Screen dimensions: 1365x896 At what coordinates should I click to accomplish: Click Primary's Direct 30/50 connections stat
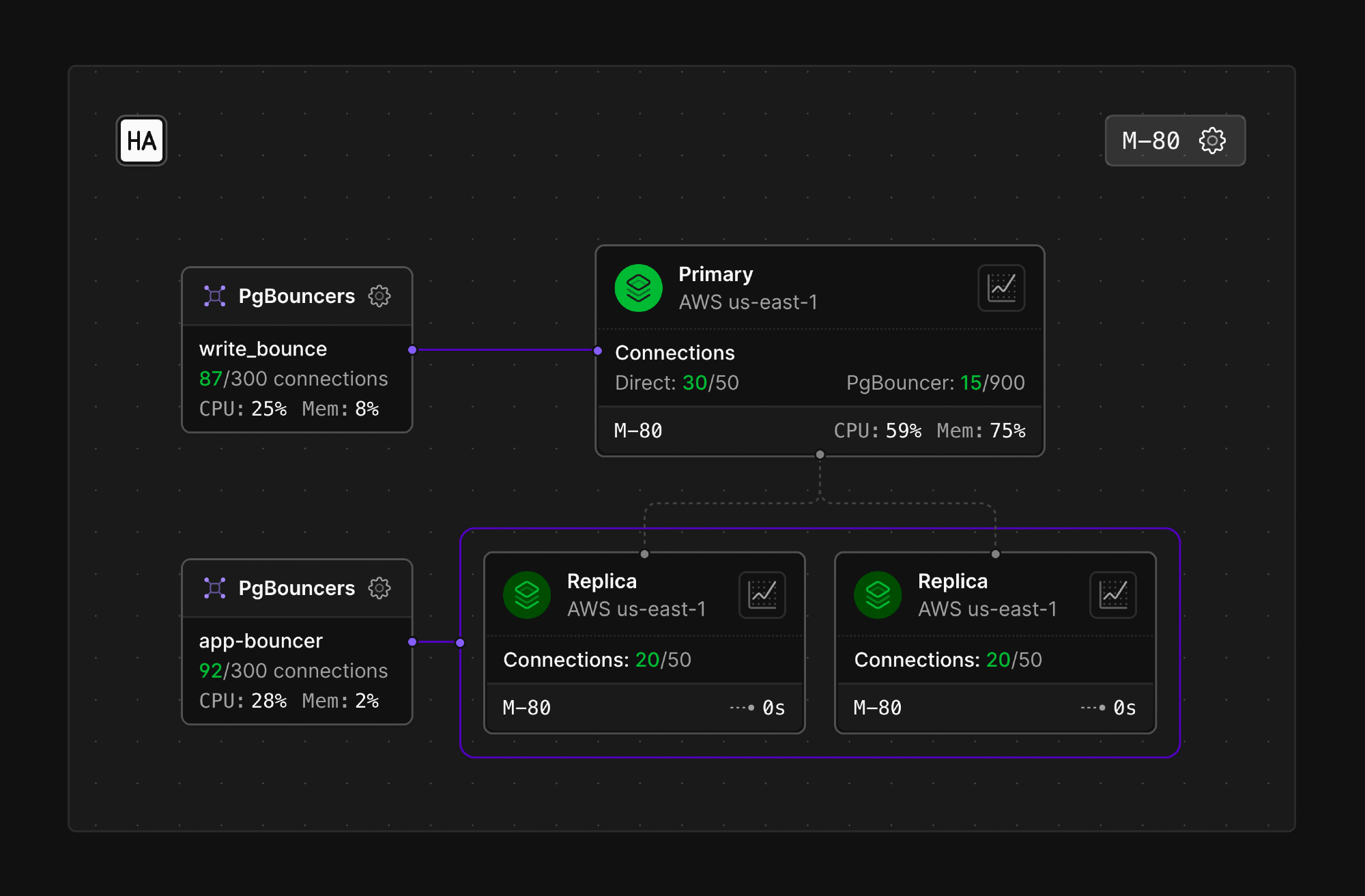coord(676,383)
